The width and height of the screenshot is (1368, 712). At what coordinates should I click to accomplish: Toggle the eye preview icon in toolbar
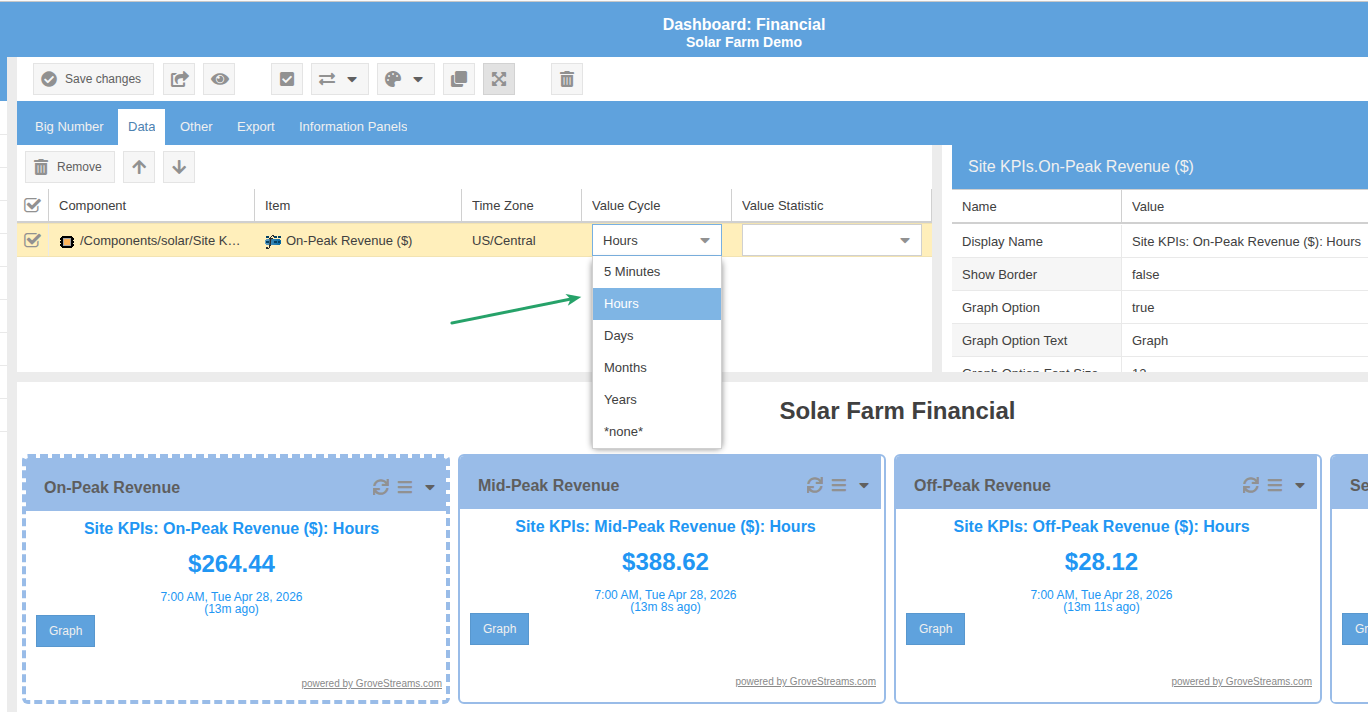point(219,79)
